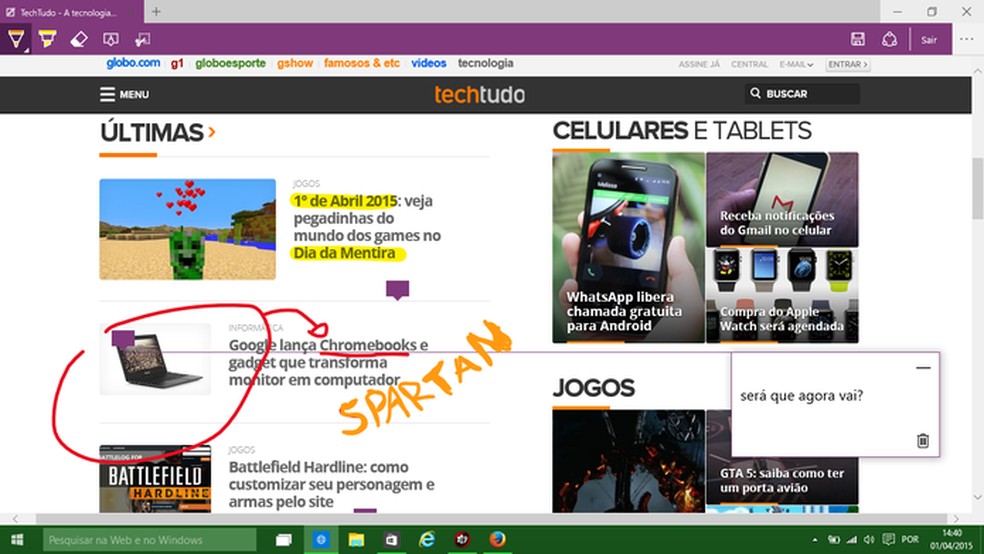Select the typed note comment tool

(x=110, y=40)
